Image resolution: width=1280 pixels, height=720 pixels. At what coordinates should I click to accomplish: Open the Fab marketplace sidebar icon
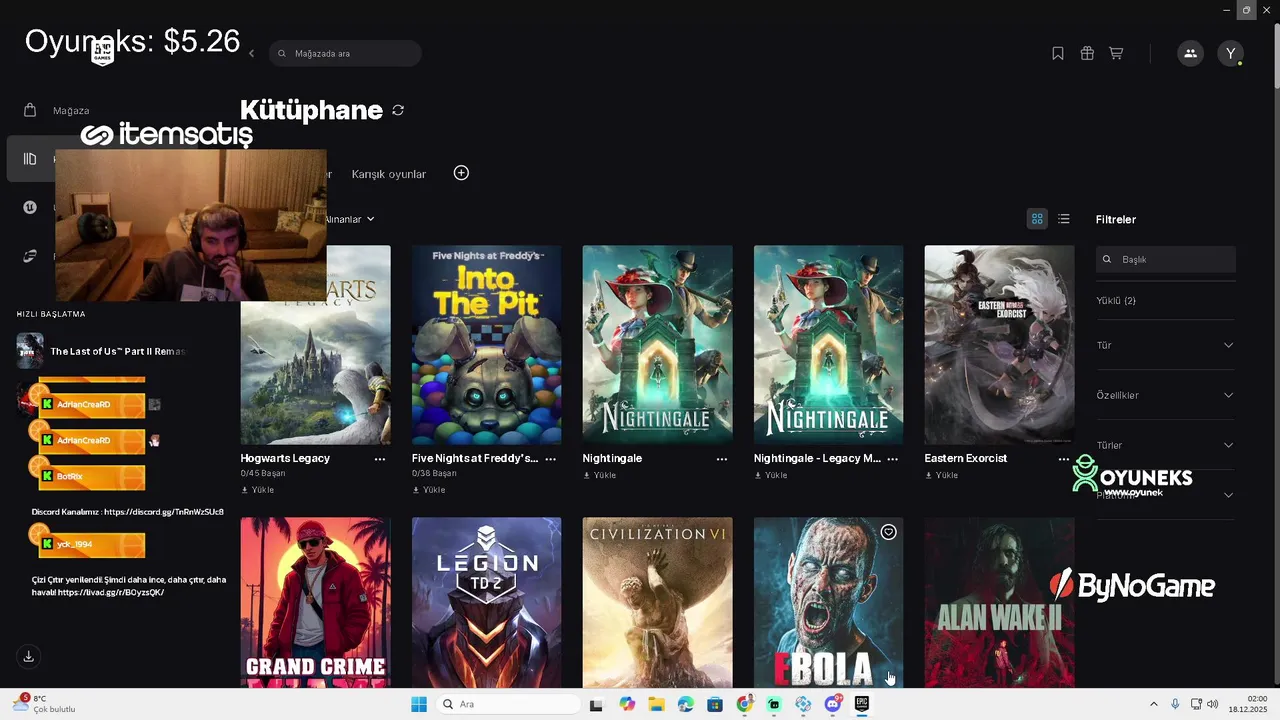coord(30,256)
